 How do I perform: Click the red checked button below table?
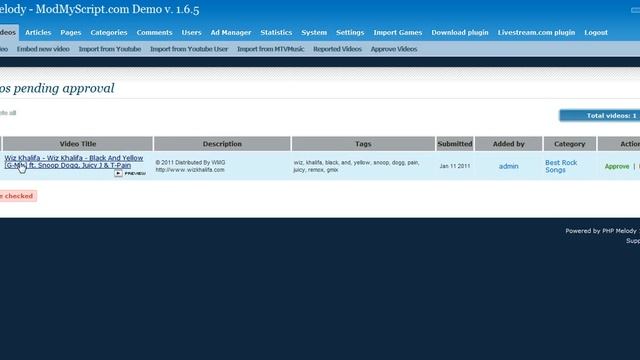18,196
